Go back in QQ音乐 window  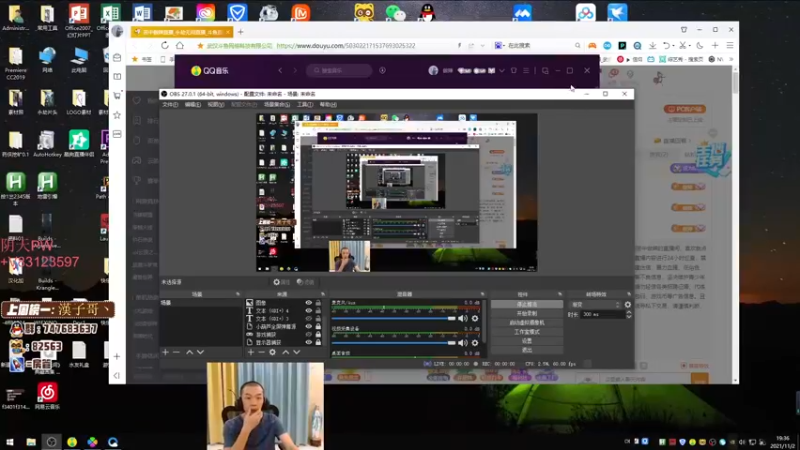coord(280,70)
